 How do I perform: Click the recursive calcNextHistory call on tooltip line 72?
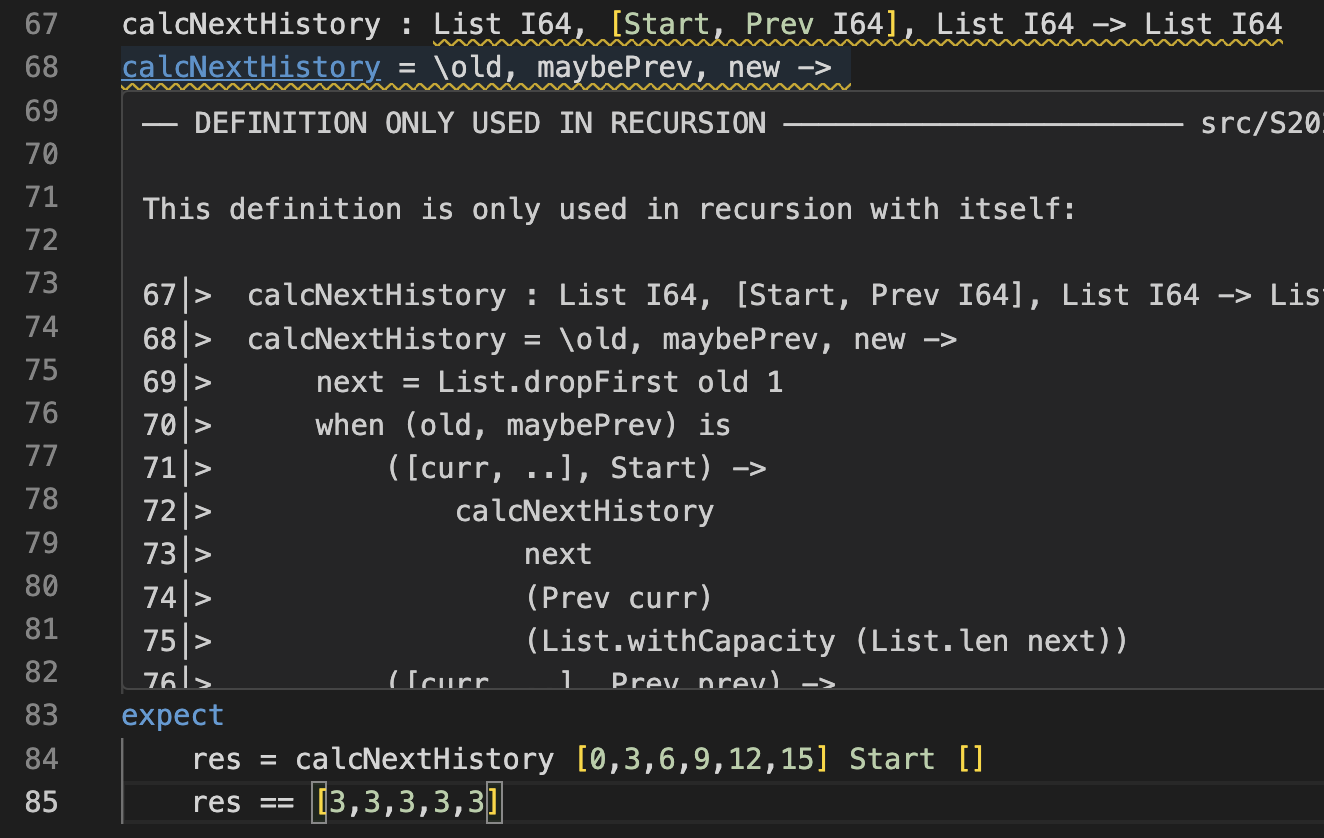pos(584,511)
